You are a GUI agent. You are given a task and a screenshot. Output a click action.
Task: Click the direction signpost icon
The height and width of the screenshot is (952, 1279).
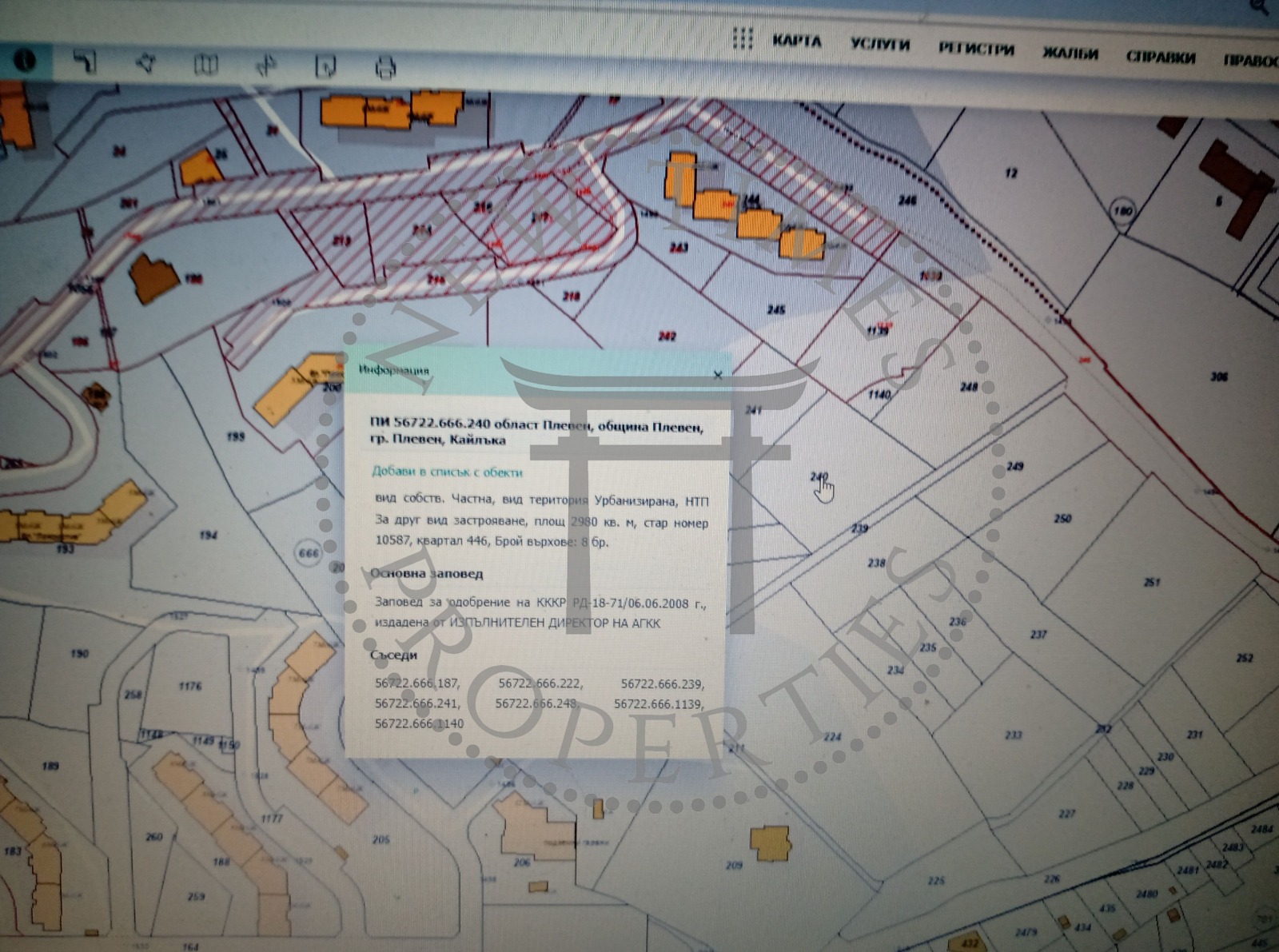coord(266,66)
